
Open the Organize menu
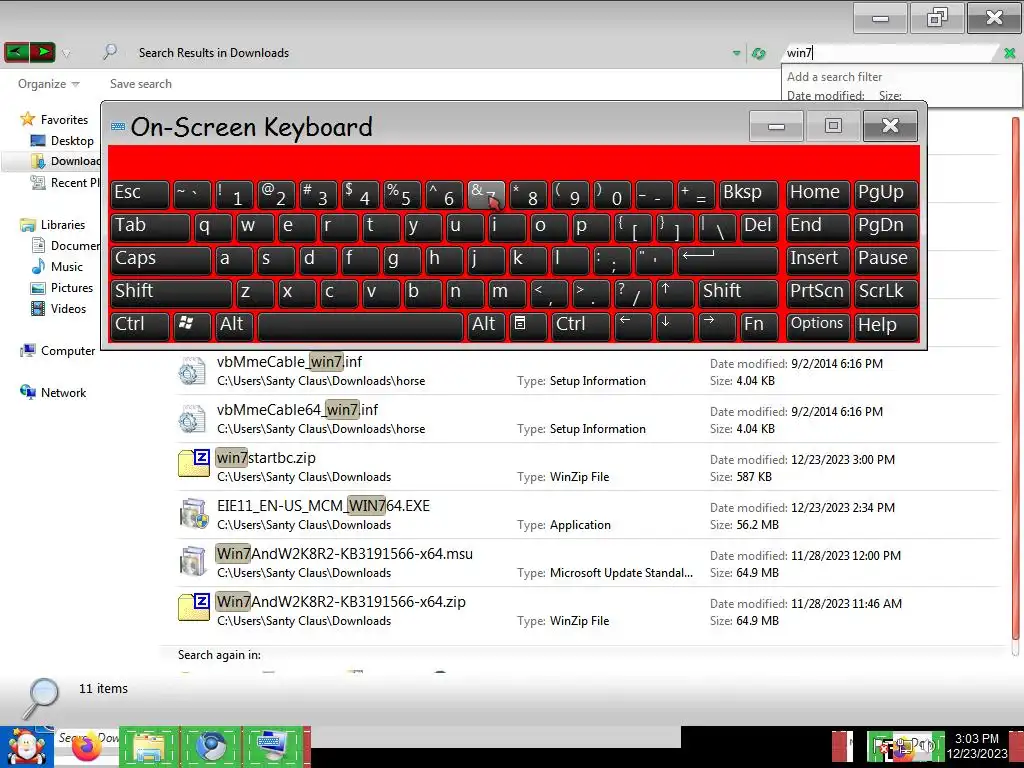coord(48,84)
